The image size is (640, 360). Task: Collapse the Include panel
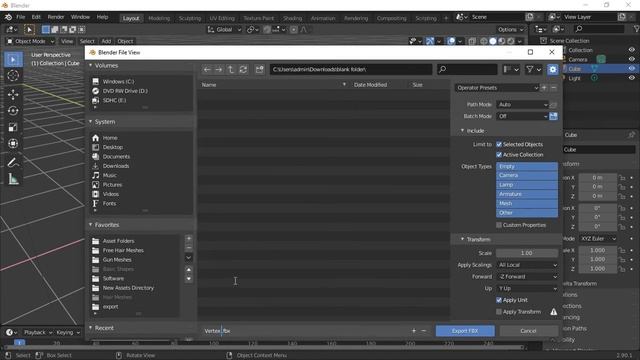coord(462,131)
